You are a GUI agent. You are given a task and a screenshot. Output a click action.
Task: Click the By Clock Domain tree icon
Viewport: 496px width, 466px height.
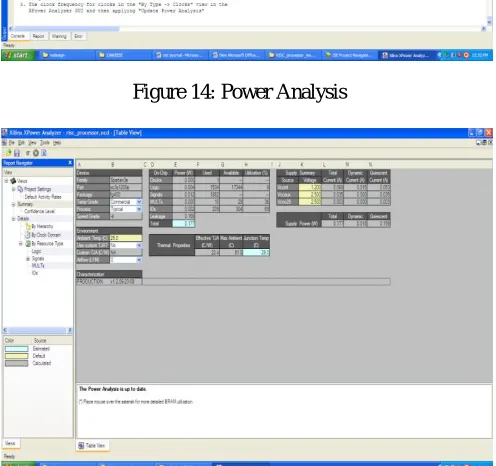(28, 235)
